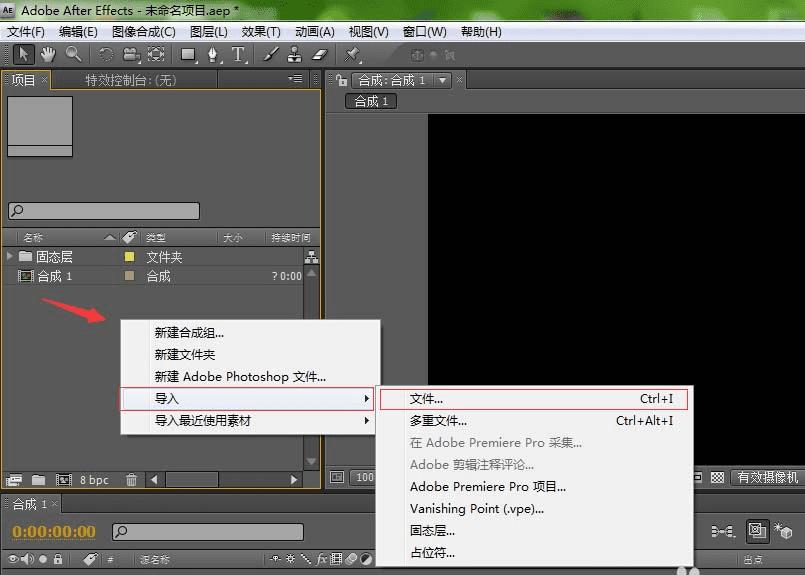Image resolution: width=805 pixels, height=575 pixels.
Task: Select the Eraser tool
Action: pyautogui.click(x=320, y=54)
